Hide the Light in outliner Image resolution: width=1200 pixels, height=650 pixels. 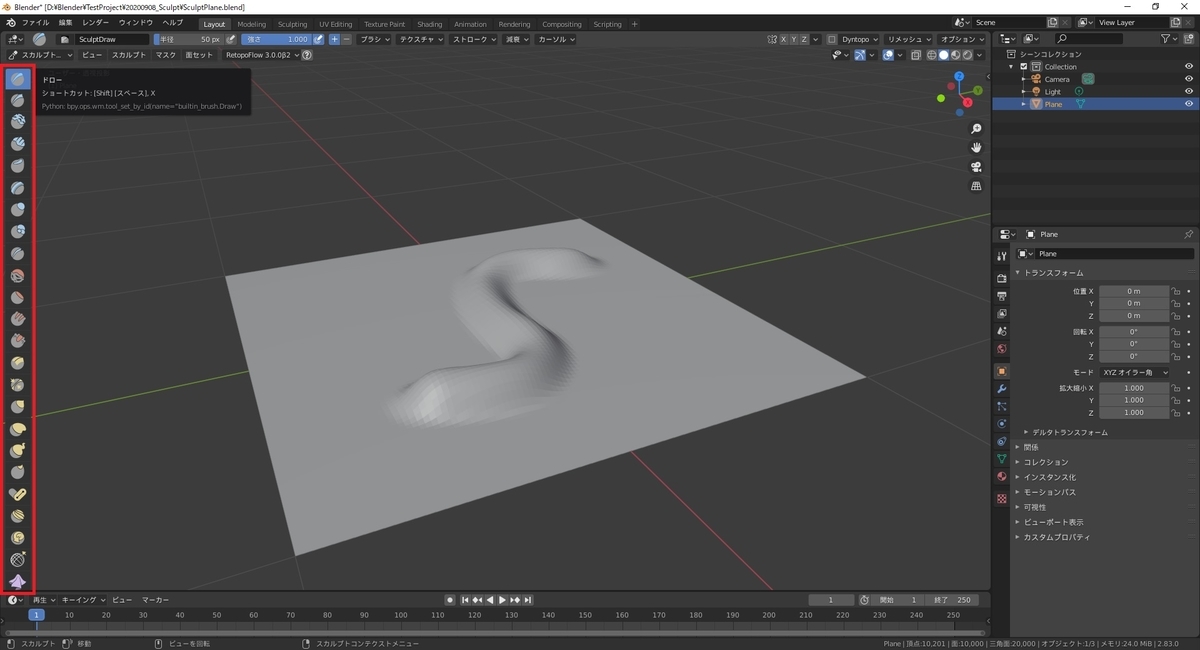tap(1189, 91)
